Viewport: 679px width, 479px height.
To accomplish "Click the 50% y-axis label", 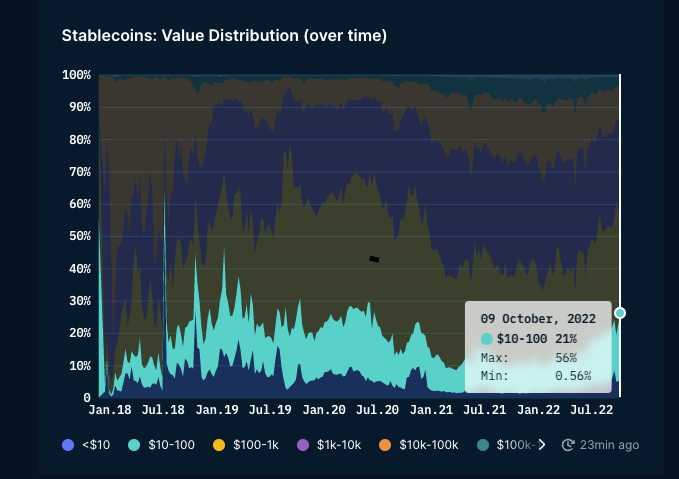I will pyautogui.click(x=80, y=236).
